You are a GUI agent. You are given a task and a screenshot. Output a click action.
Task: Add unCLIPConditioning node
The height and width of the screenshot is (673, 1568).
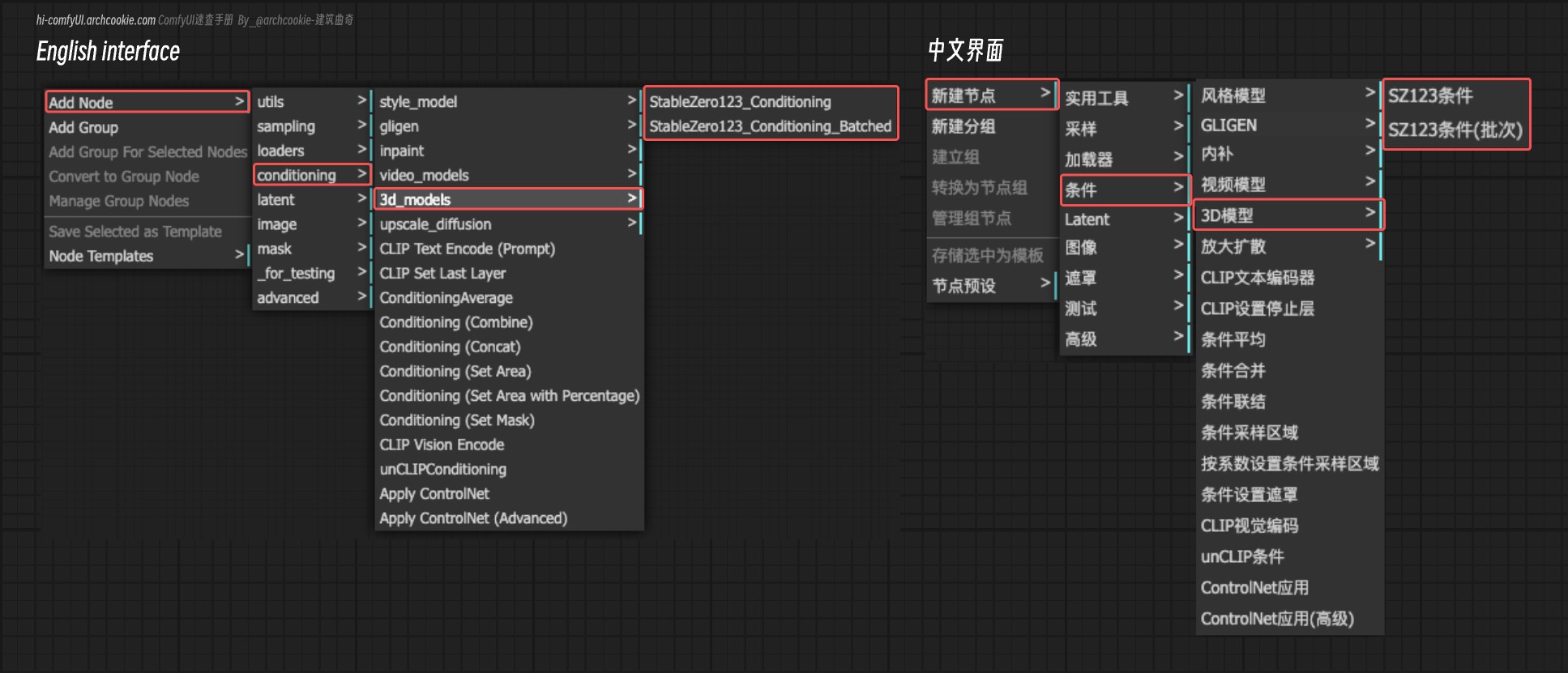(x=509, y=469)
